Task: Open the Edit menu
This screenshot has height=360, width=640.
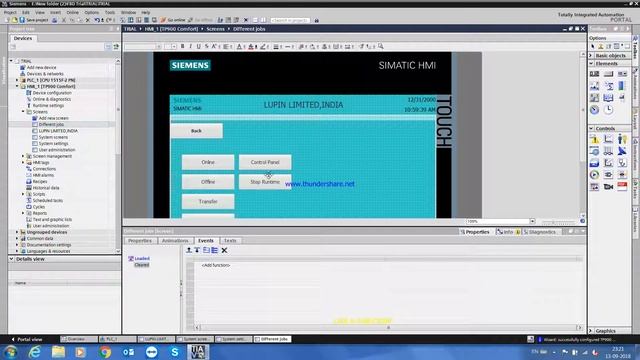Action: (x=26, y=13)
